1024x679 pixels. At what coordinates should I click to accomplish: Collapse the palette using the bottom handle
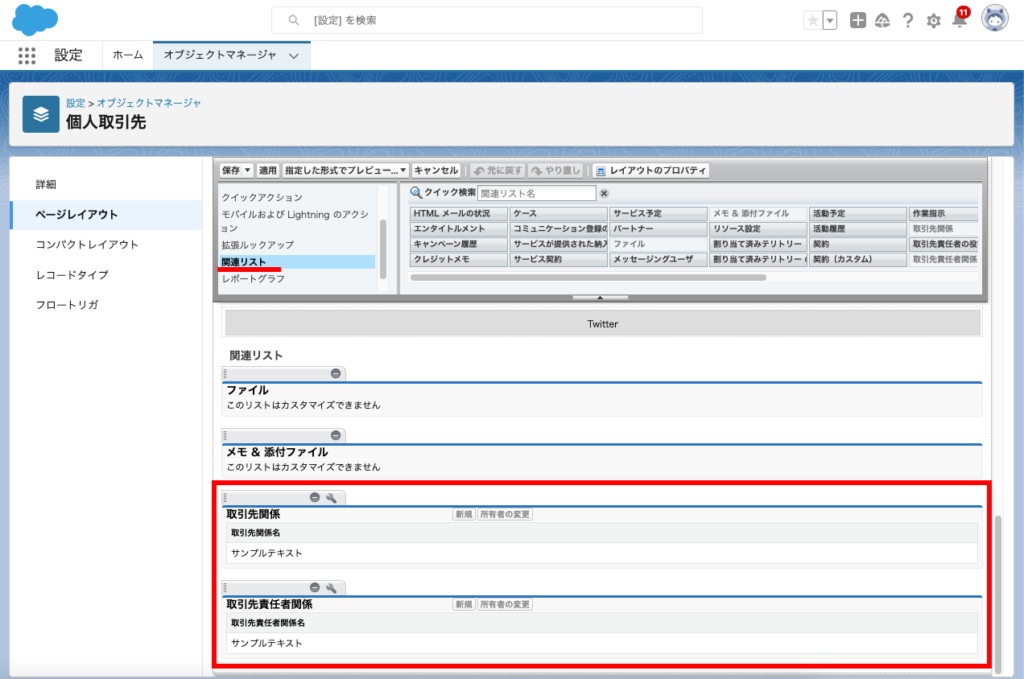pos(599,298)
